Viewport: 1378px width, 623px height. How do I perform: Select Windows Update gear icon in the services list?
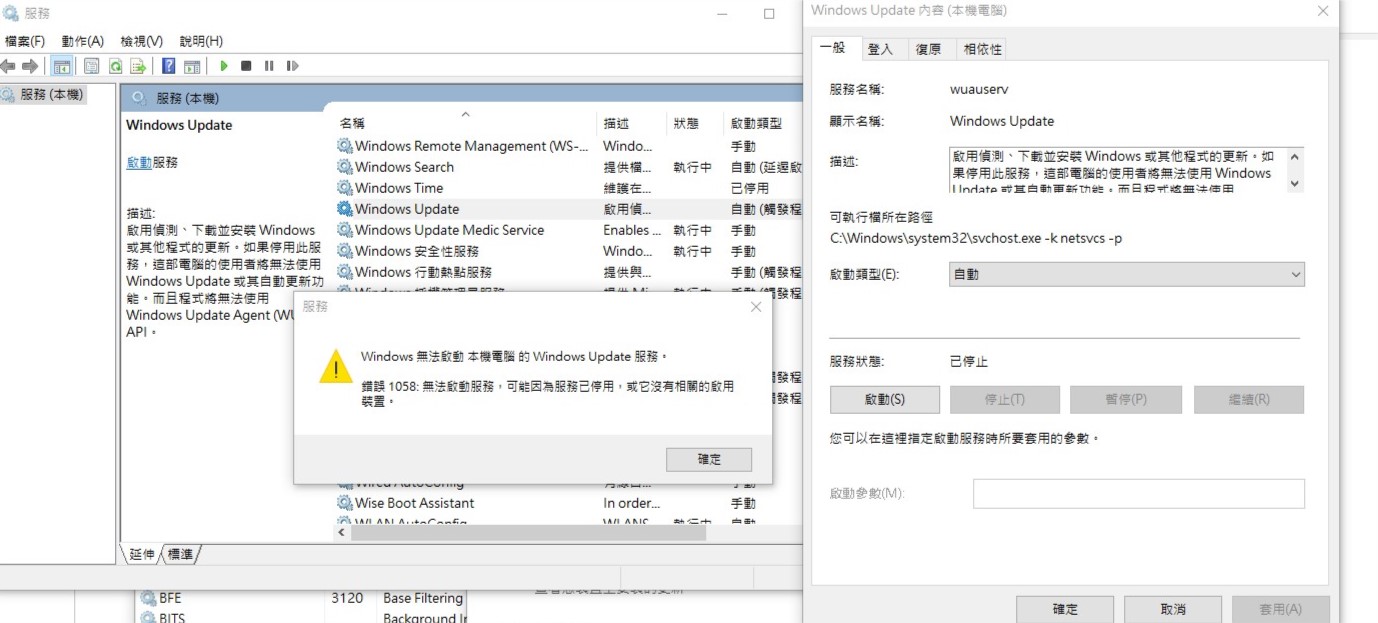point(345,209)
